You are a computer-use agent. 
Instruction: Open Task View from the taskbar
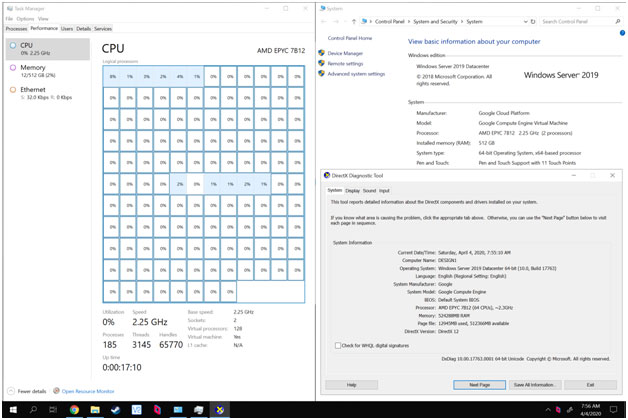coord(53,410)
